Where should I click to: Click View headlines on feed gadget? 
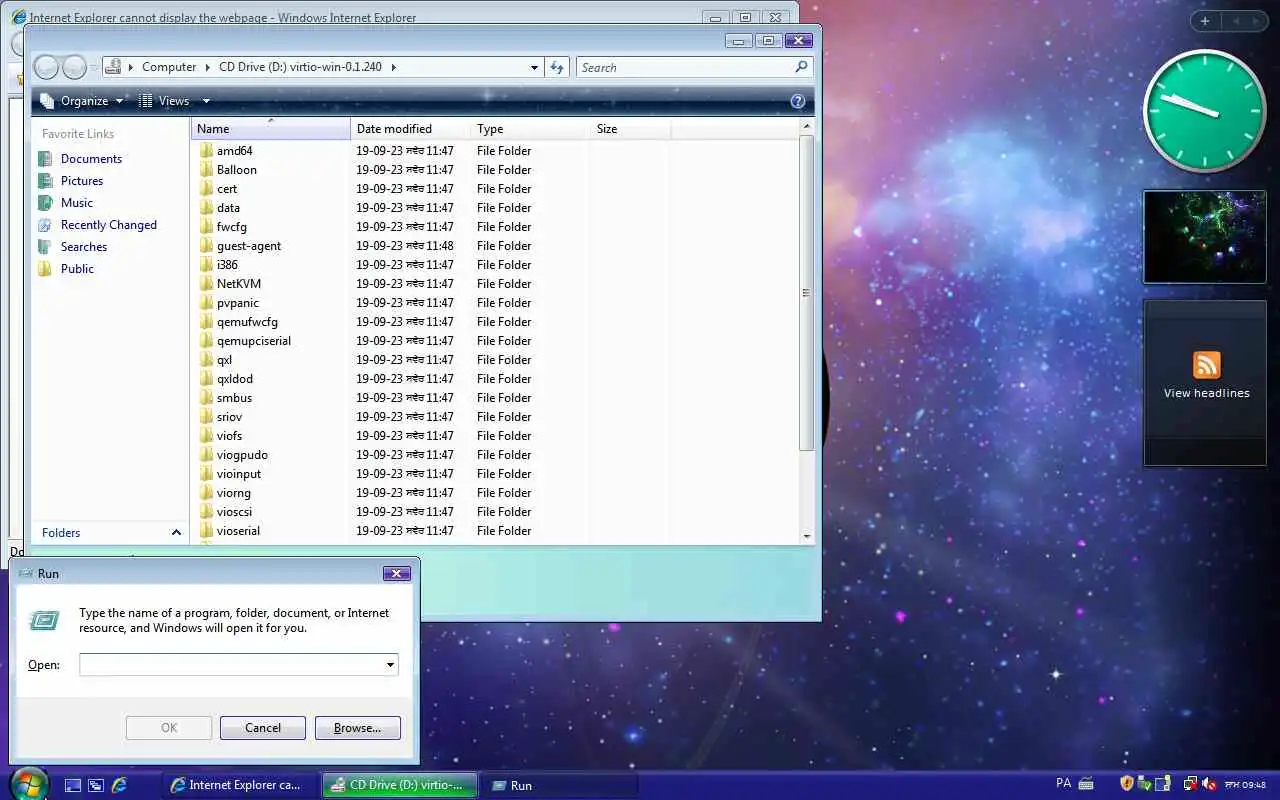(1206, 393)
